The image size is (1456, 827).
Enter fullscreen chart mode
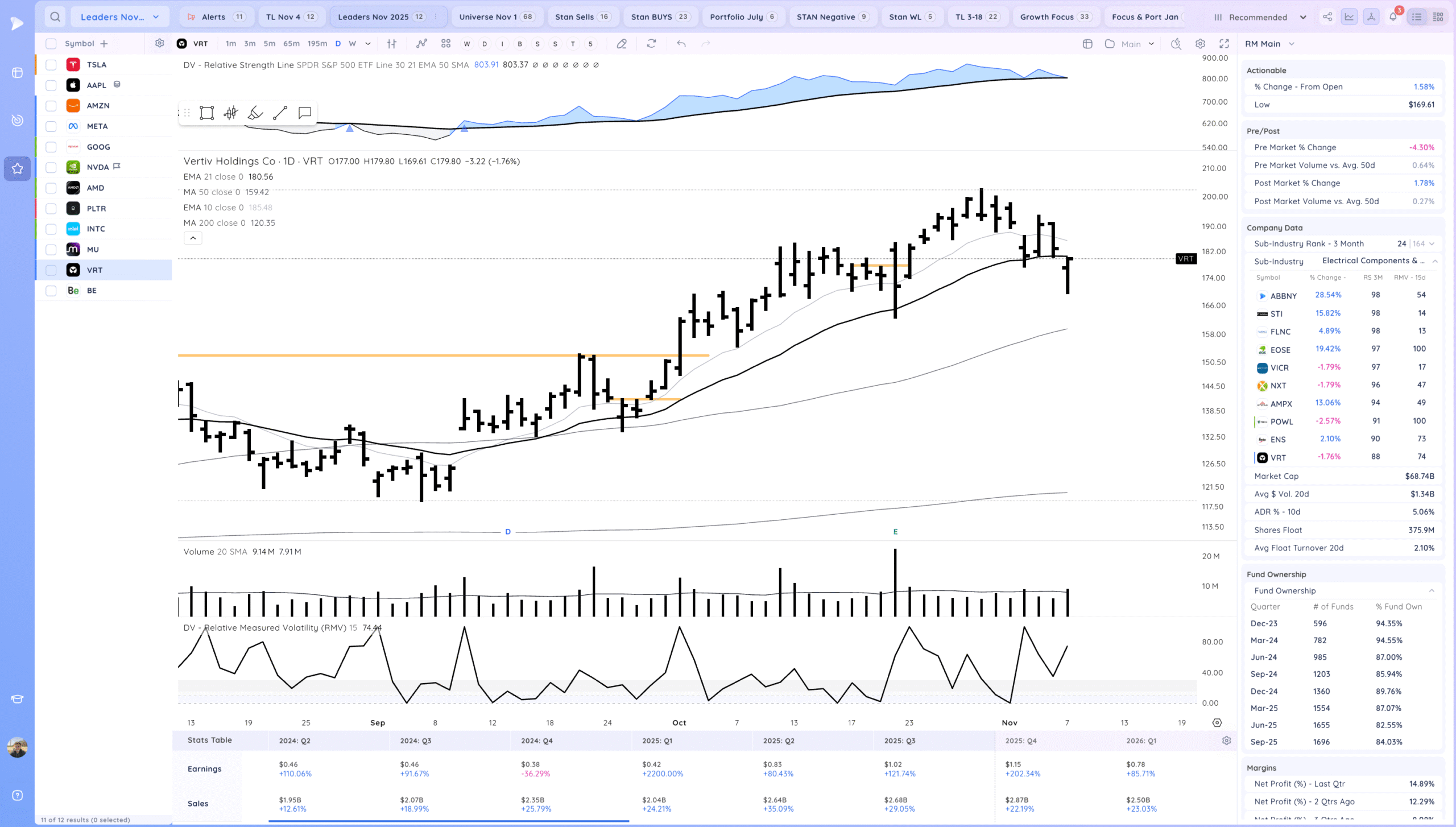(1224, 44)
